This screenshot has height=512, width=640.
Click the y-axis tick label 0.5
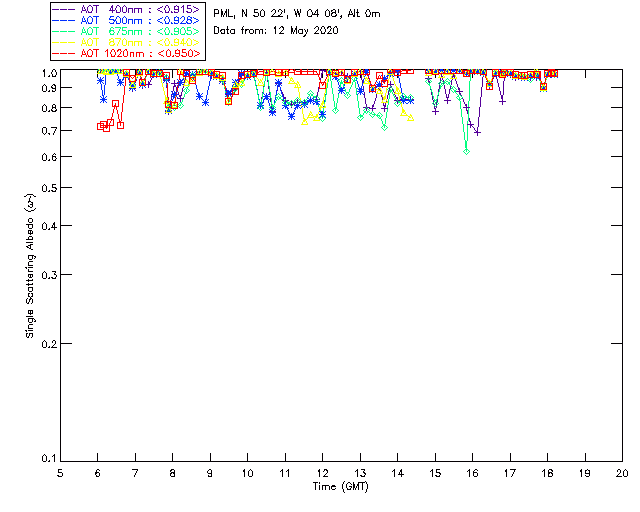click(49, 188)
